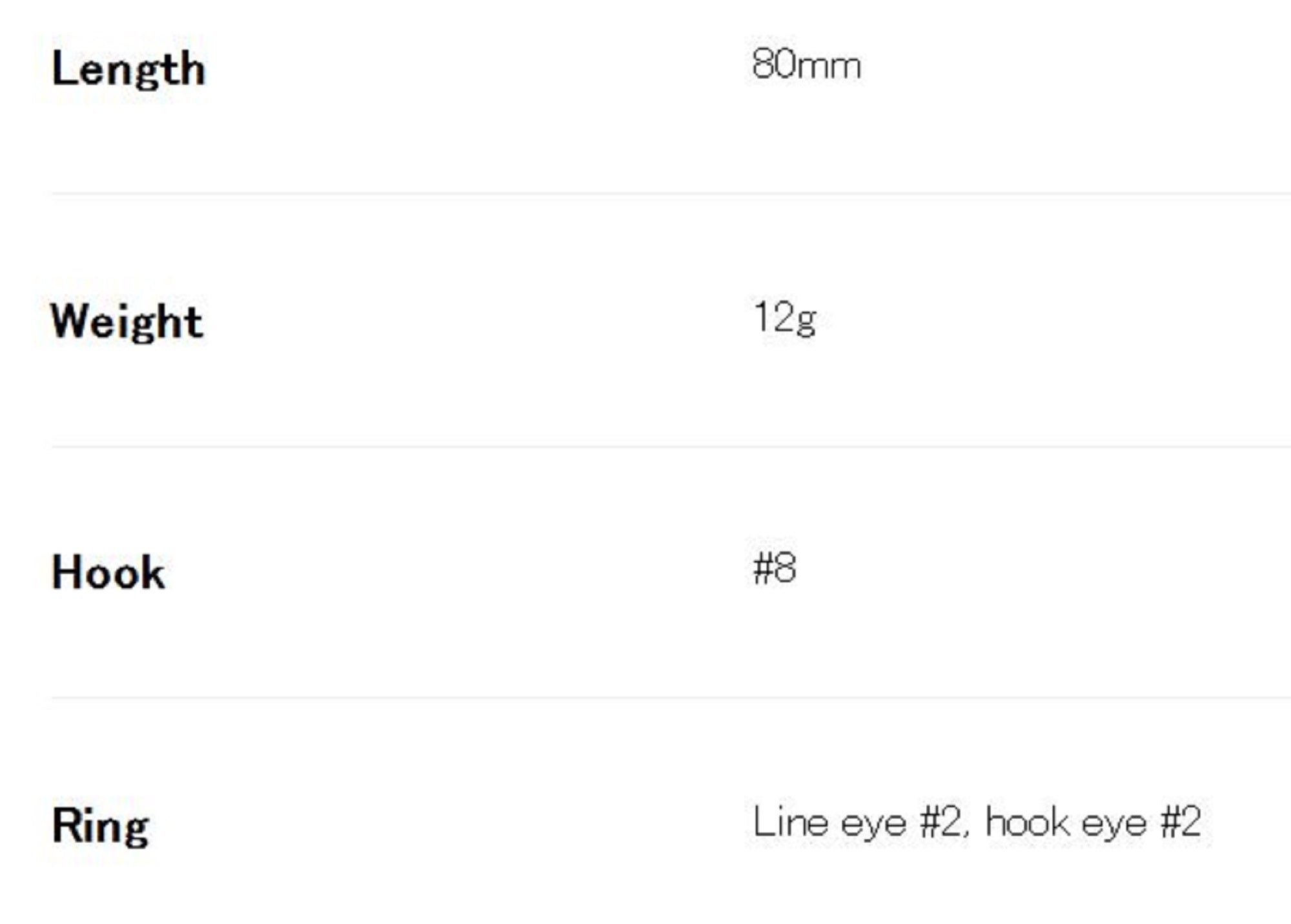This screenshot has width=1291, height=924.
Task: Click the word "hook" in the Ring value
Action: [x=1028, y=823]
